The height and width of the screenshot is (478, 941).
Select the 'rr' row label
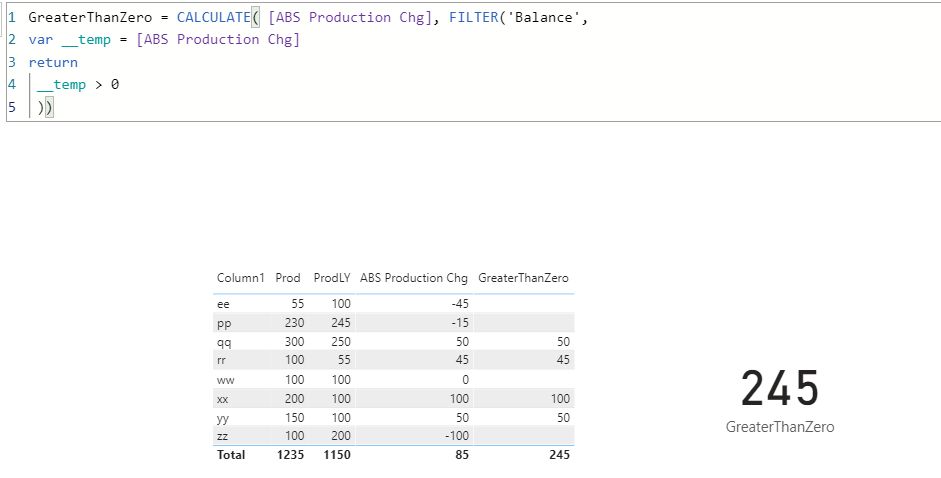[x=221, y=360]
